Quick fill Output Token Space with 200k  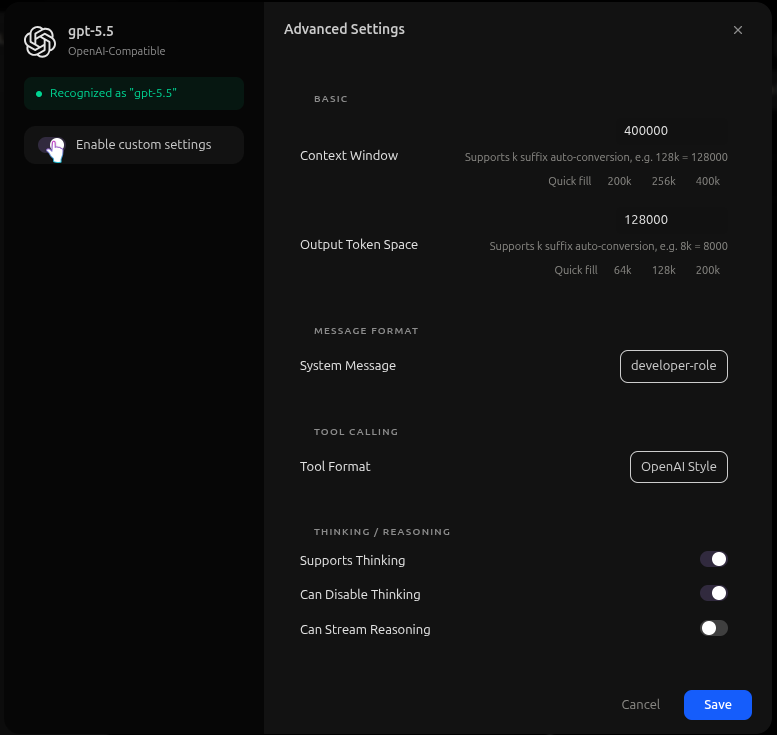coord(707,270)
